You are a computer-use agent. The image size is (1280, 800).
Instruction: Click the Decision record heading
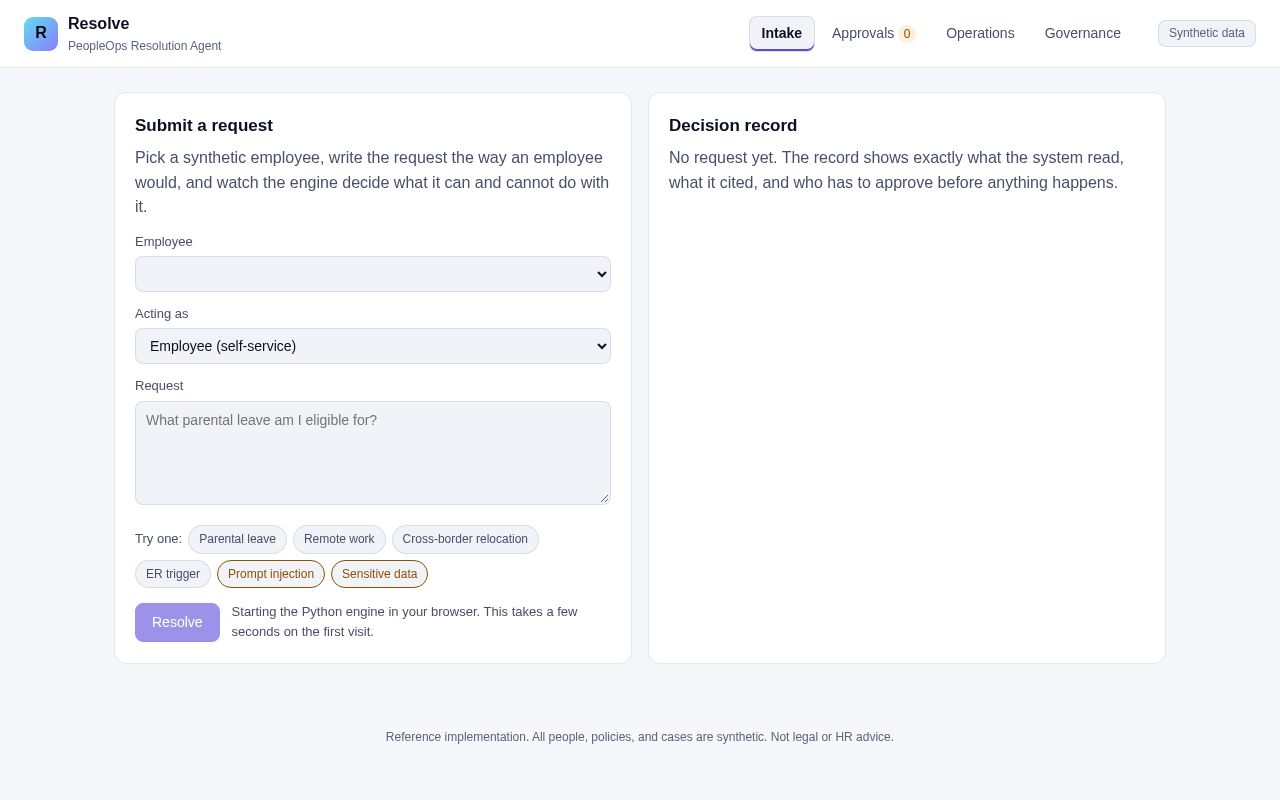pyautogui.click(x=733, y=126)
